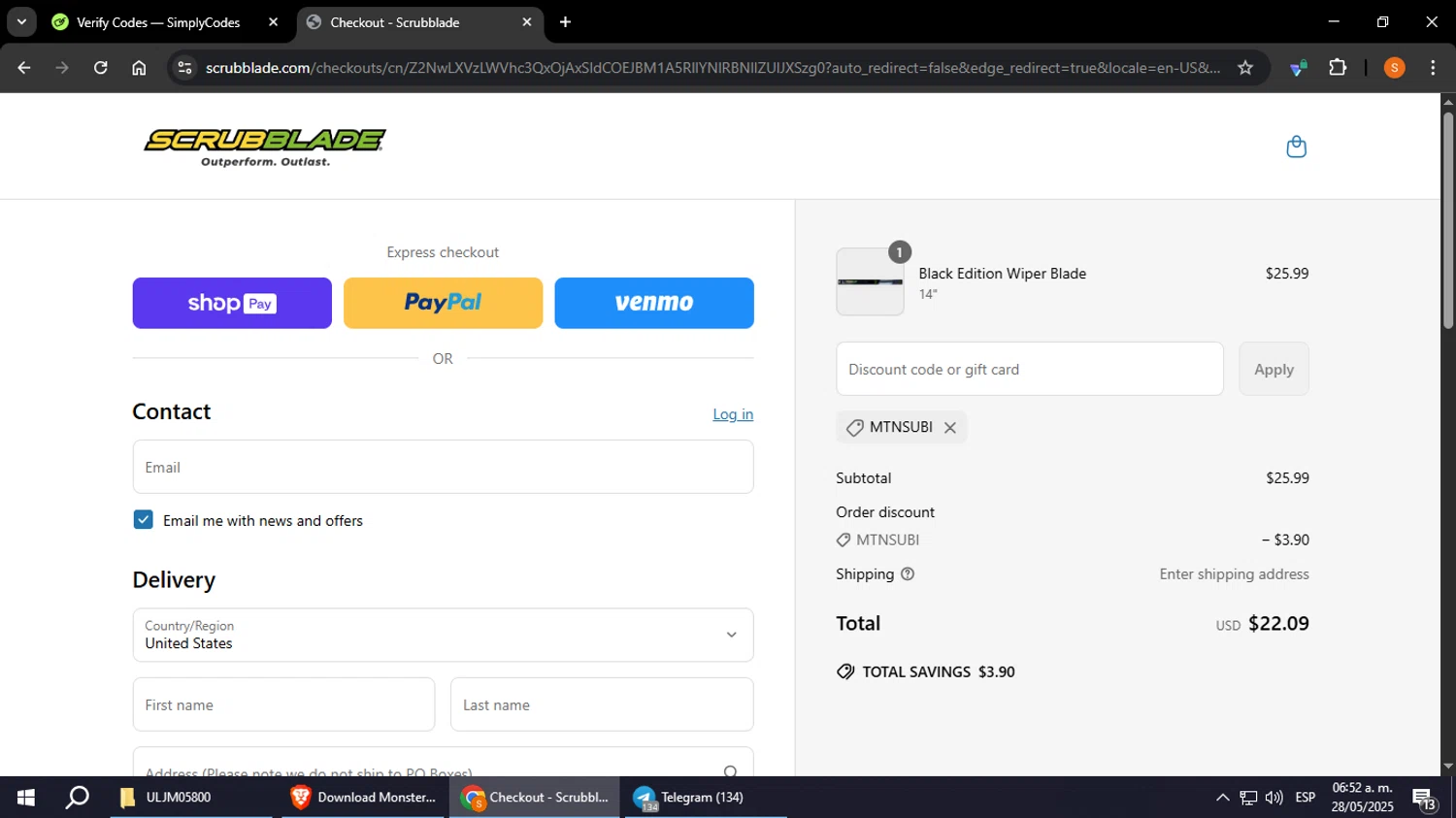Show hidden system tray icons
Image resolution: width=1456 pixels, height=818 pixels.
pos(1222,798)
